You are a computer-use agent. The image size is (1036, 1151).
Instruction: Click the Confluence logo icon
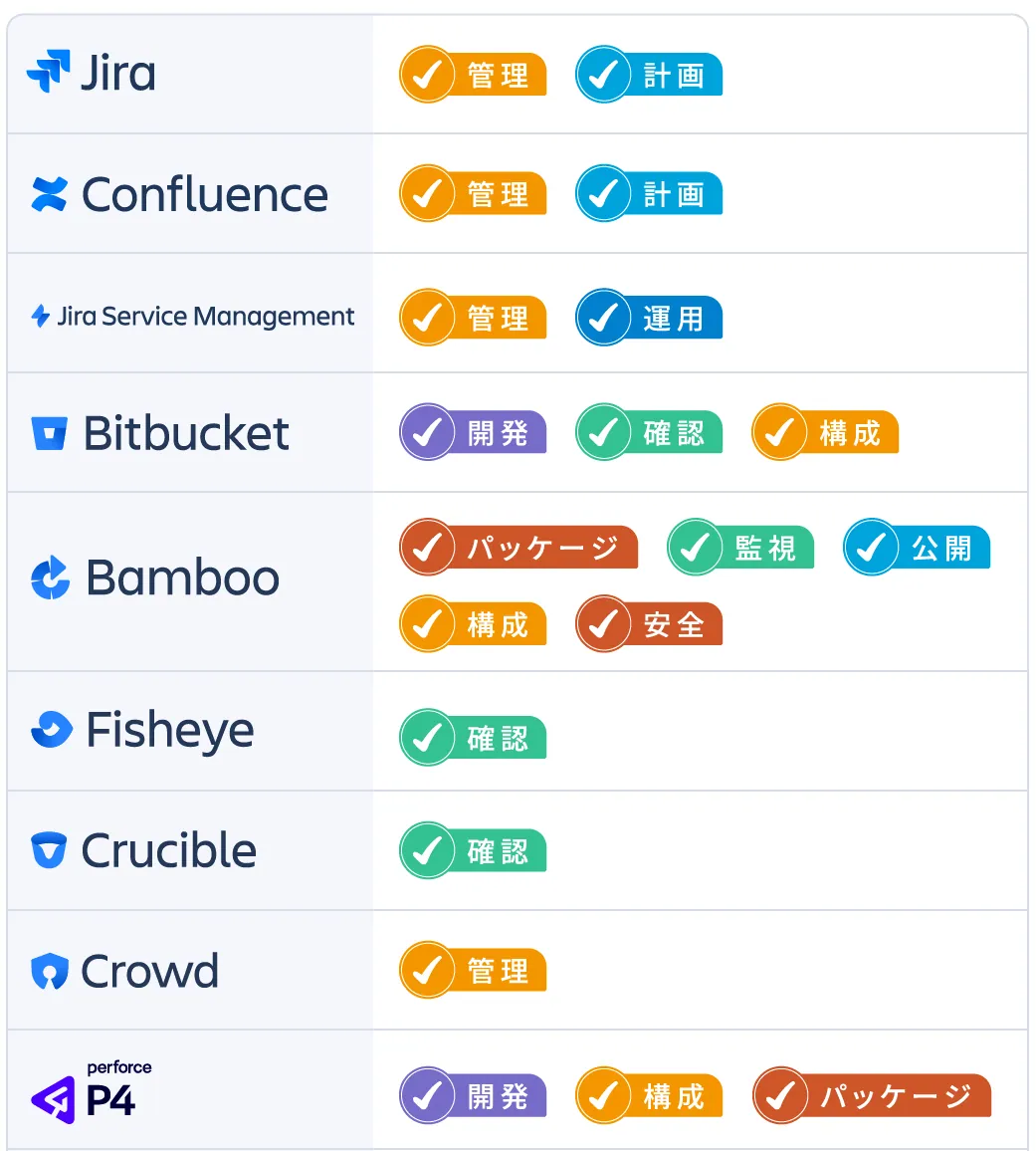click(49, 194)
